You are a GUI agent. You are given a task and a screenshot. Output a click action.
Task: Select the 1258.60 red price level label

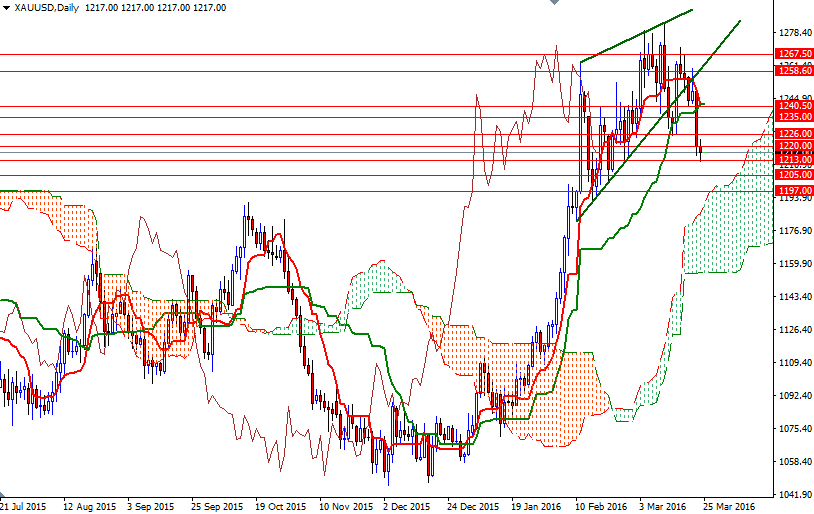[x=794, y=71]
